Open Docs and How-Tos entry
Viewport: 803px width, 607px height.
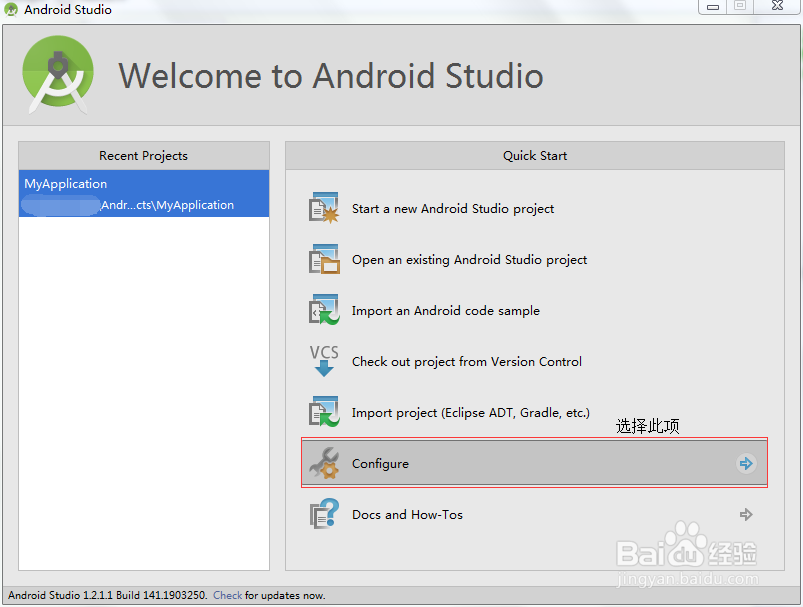(534, 514)
